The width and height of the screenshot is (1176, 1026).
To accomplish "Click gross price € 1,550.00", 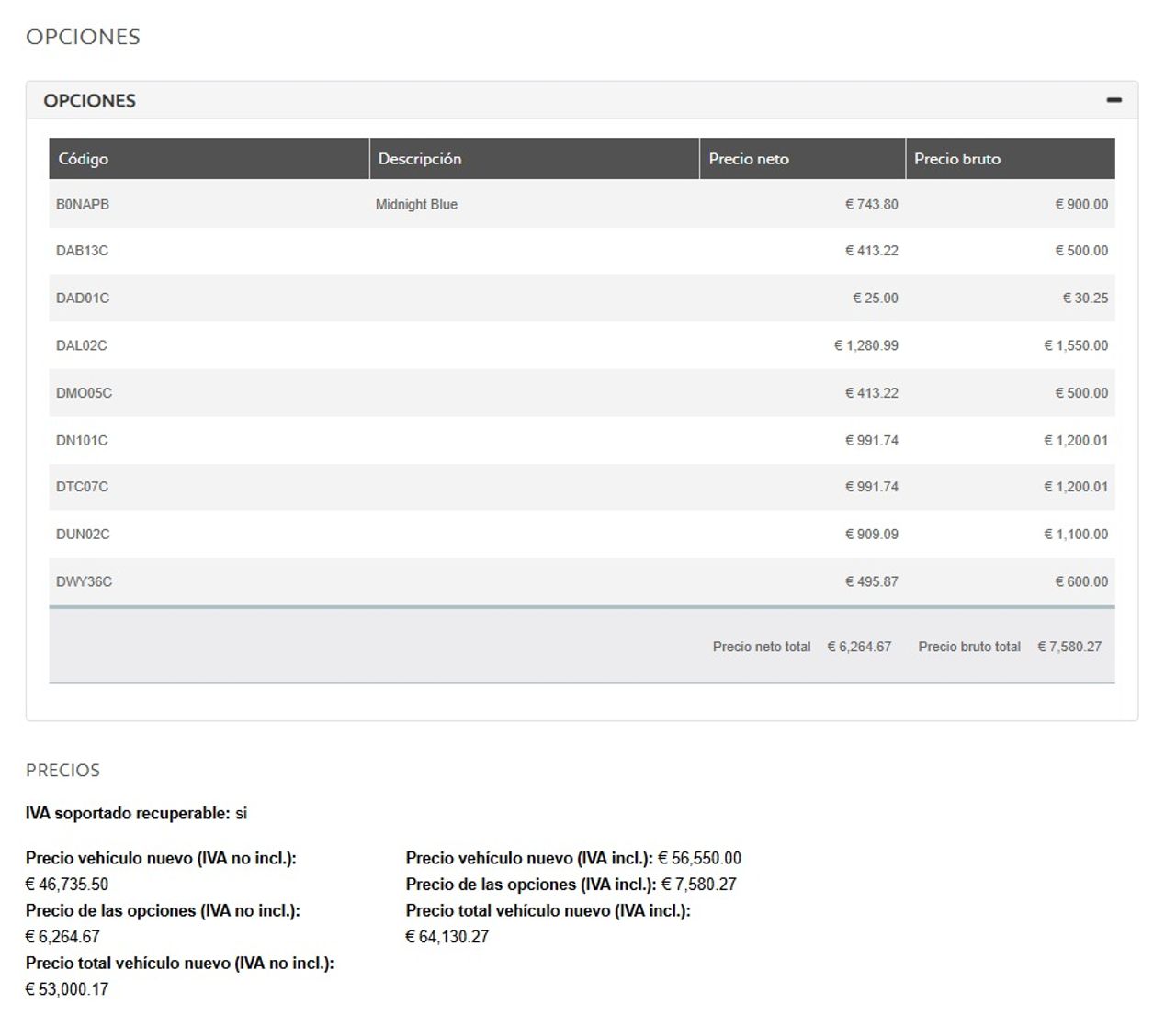I will coord(1076,346).
